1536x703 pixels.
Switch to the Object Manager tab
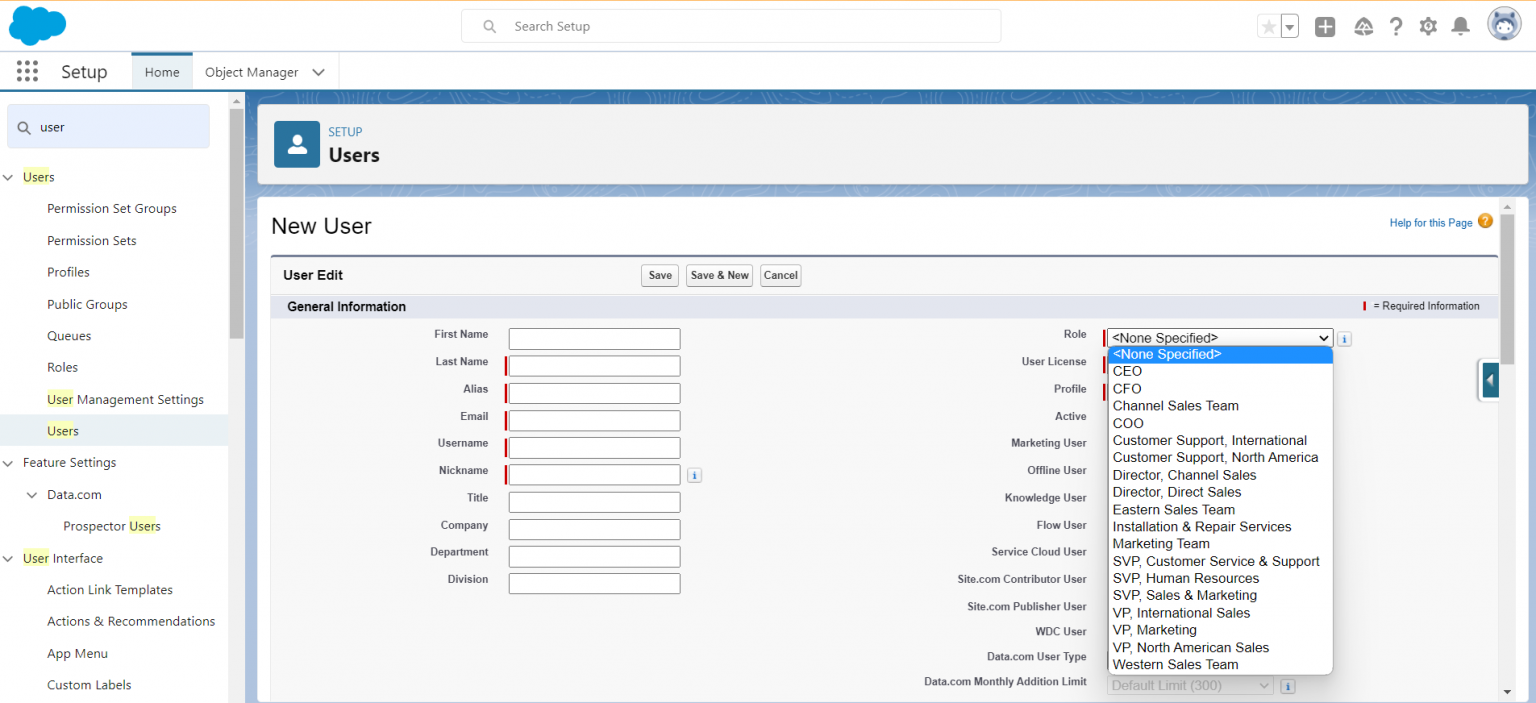pyautogui.click(x=252, y=72)
